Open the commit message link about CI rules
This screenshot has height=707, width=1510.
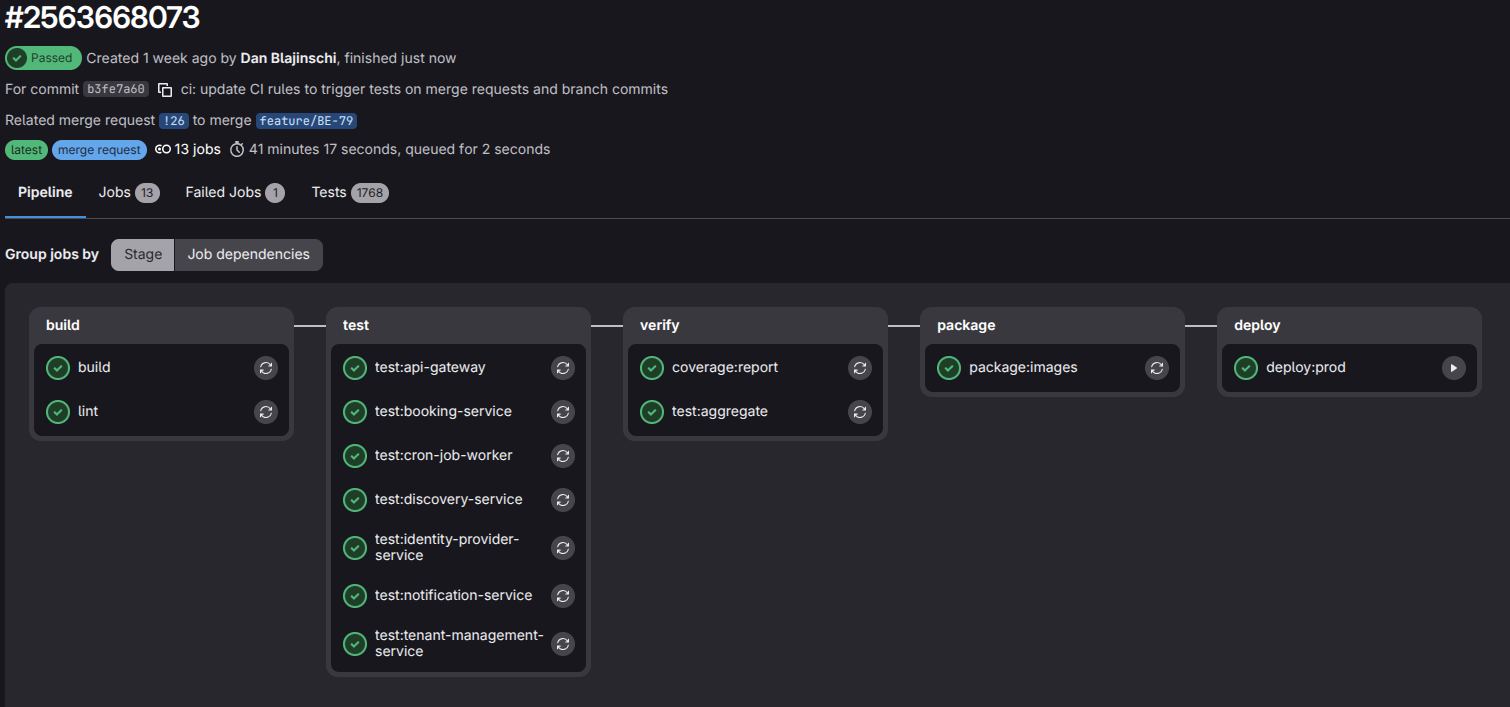click(424, 89)
